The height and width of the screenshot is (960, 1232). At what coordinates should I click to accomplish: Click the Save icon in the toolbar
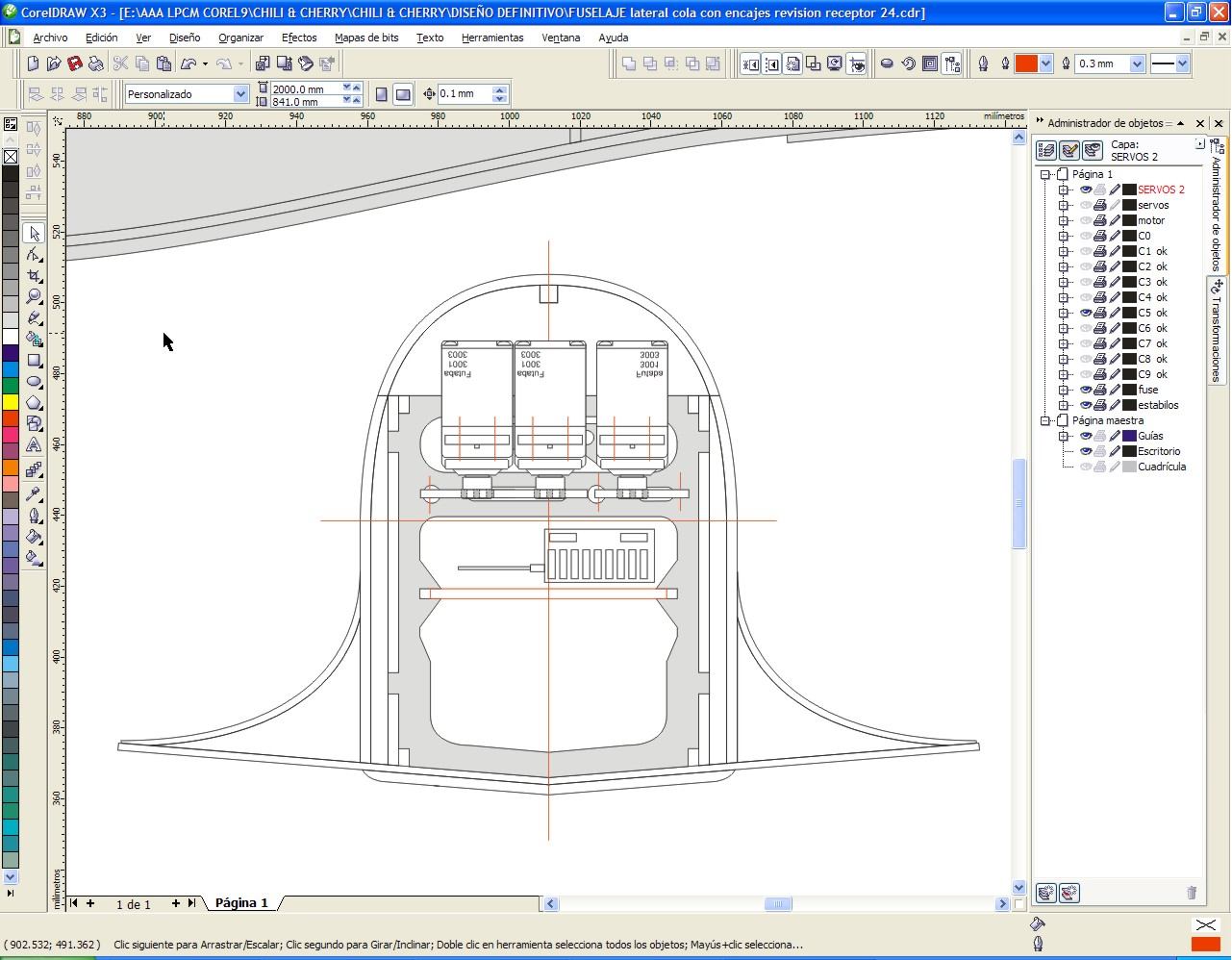75,63
